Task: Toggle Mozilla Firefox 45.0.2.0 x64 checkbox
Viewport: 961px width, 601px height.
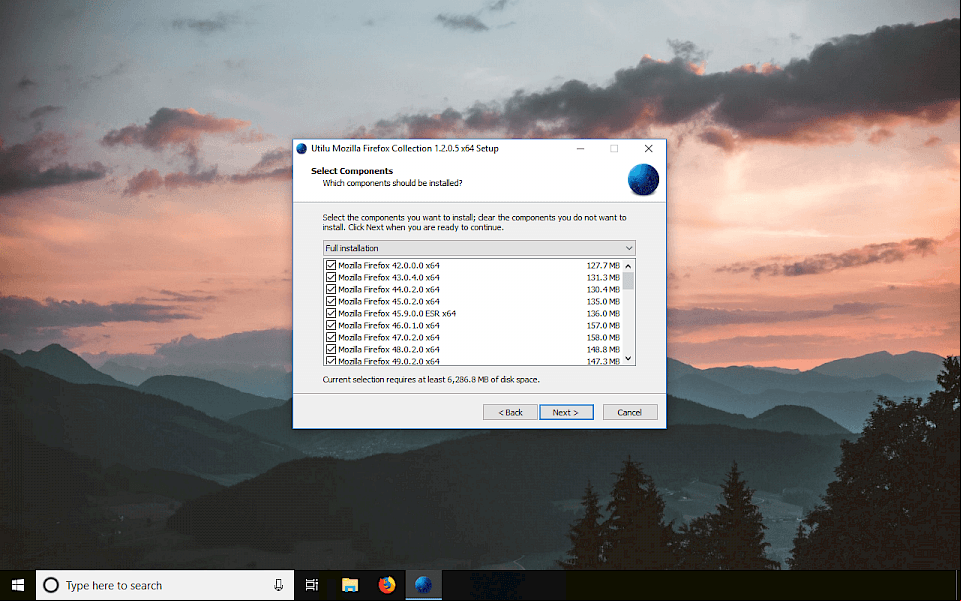Action: point(331,301)
